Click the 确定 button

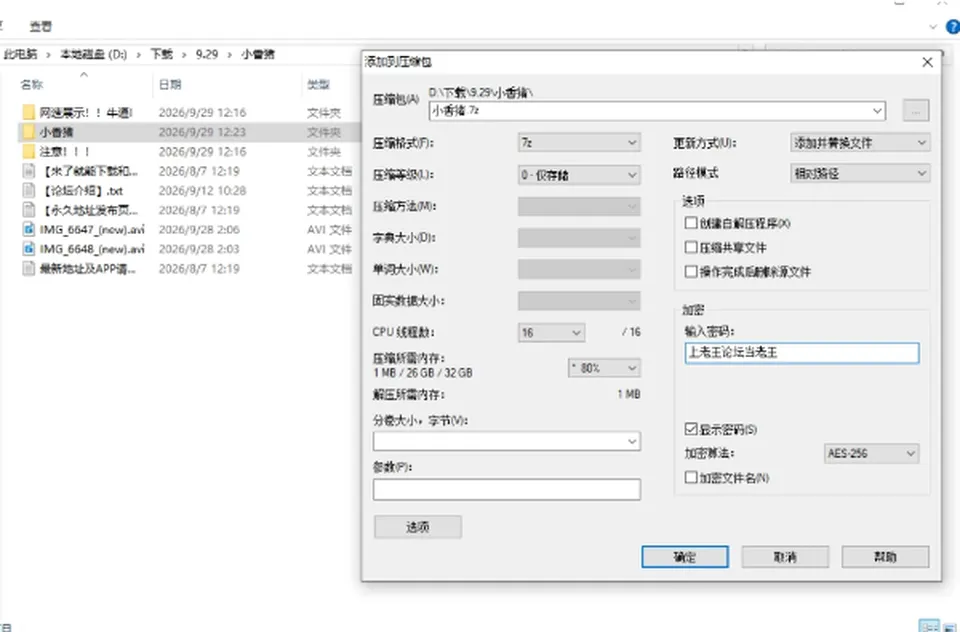click(685, 557)
